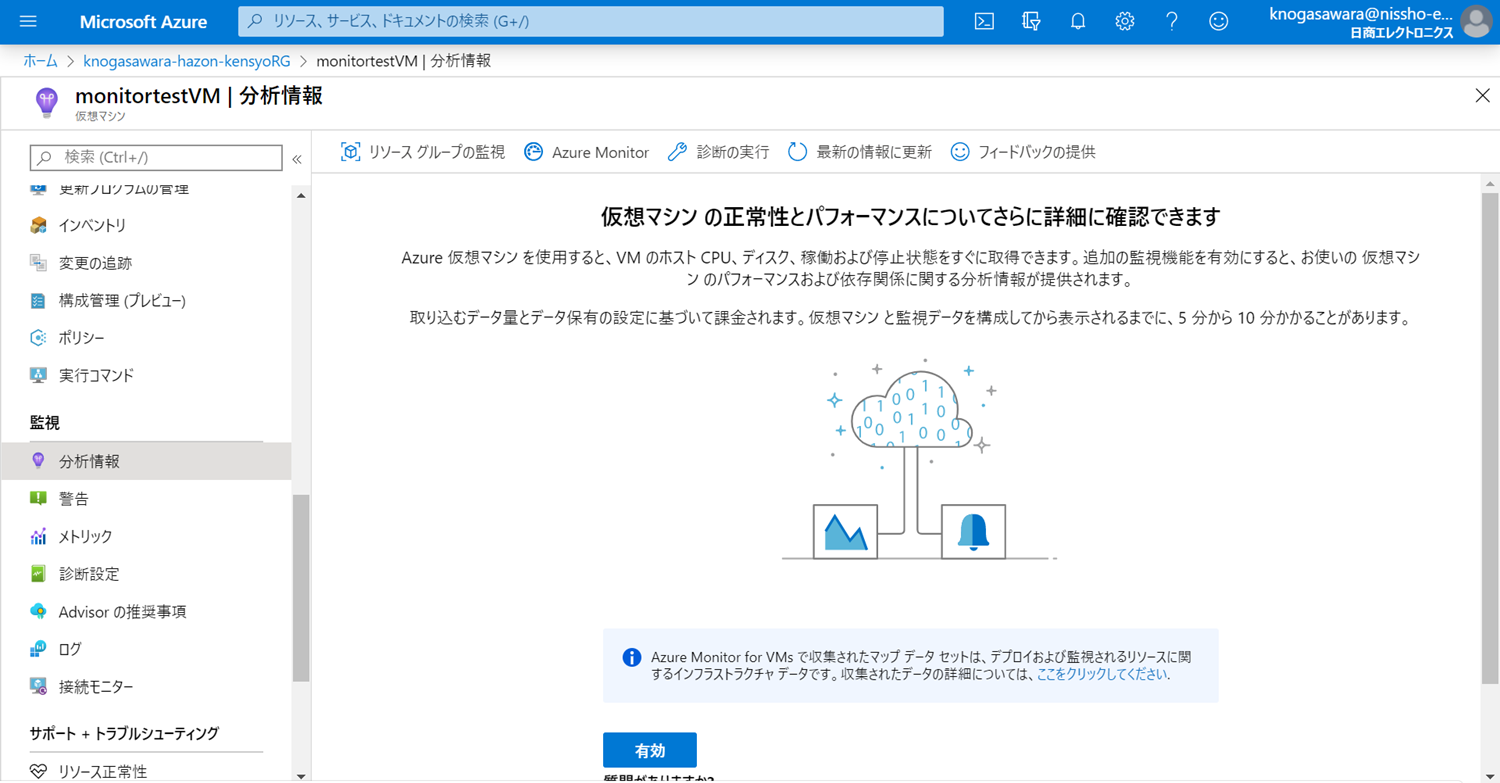
Task: Go to knogasawara-hazon-kensyoRG breadcrumb
Action: [187, 61]
